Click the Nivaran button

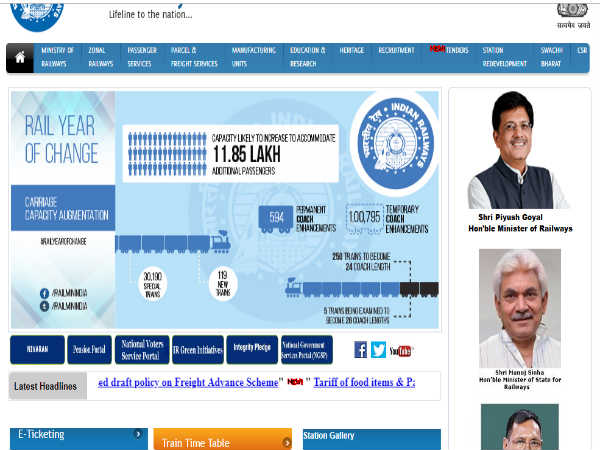pos(38,349)
